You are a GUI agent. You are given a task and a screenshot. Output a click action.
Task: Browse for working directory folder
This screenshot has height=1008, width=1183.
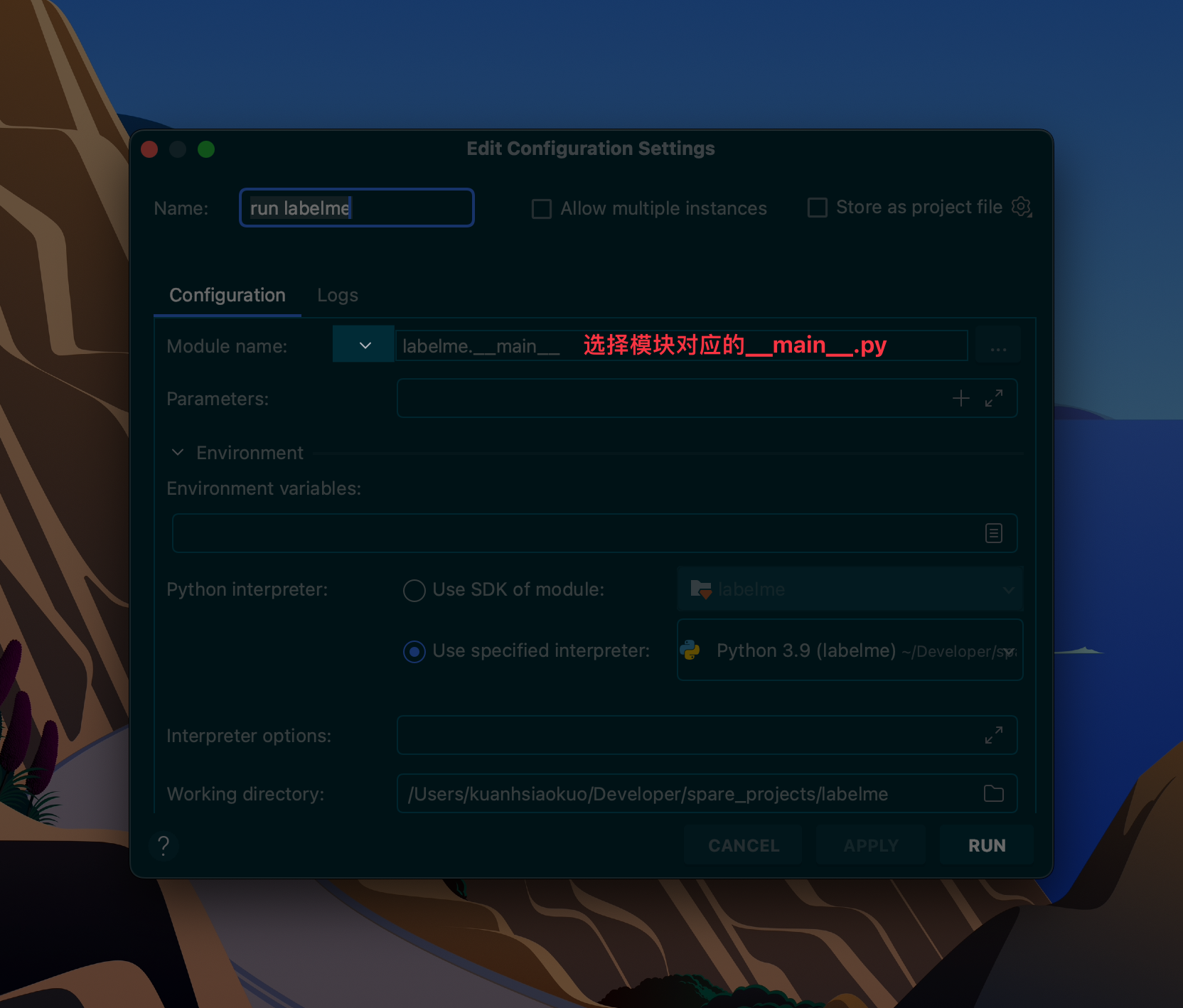pyautogui.click(x=994, y=793)
